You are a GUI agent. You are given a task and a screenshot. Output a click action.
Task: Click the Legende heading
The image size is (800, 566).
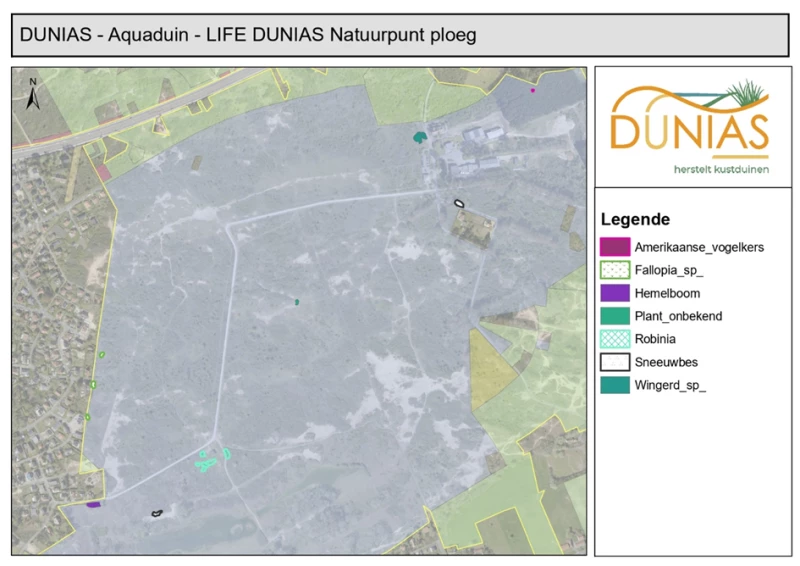pyautogui.click(x=635, y=219)
